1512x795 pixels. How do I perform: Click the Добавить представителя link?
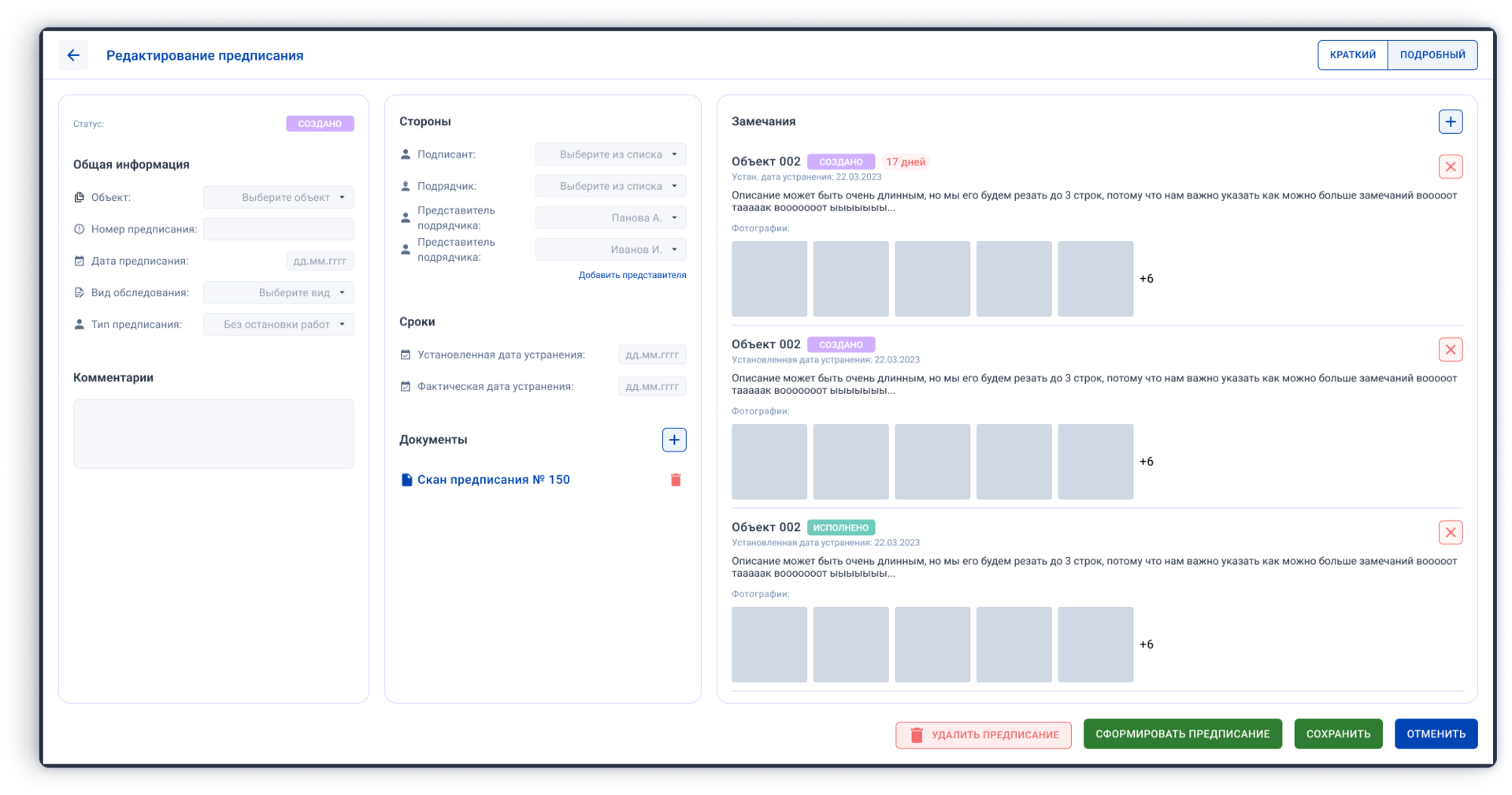[x=632, y=275]
